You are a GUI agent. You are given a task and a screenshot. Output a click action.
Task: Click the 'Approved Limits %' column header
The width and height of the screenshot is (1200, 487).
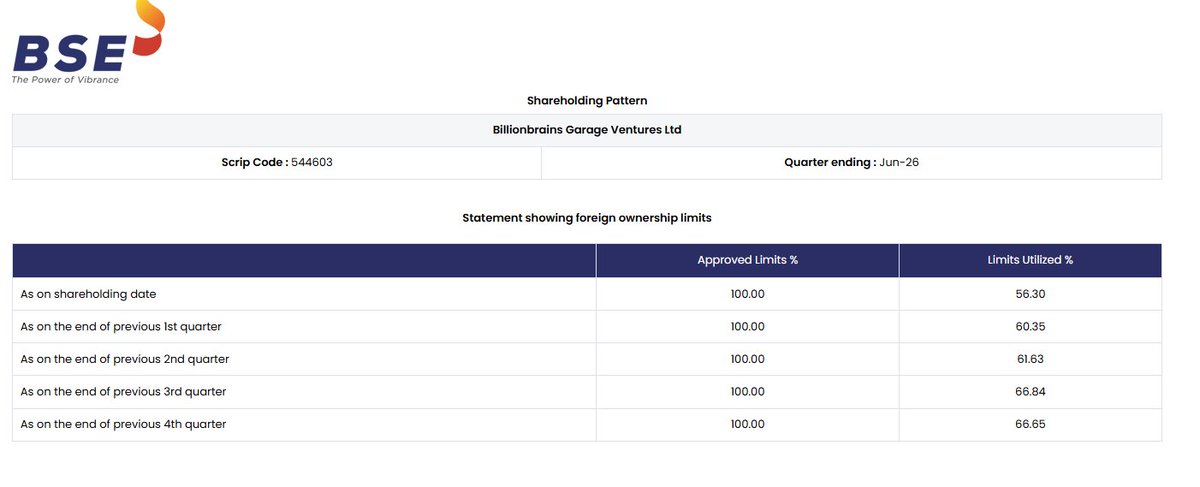coord(747,260)
